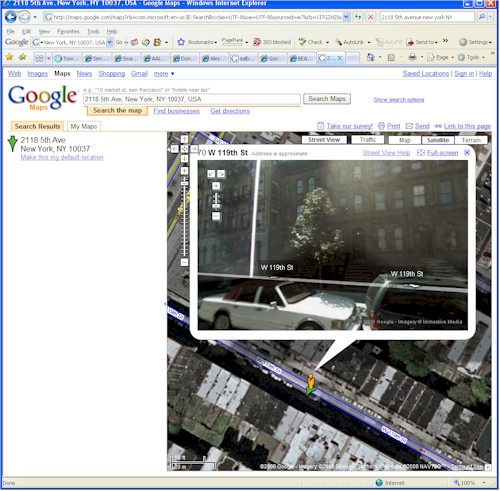Expand the Google 'more' links dropdown
The image size is (500, 491).
(x=164, y=74)
